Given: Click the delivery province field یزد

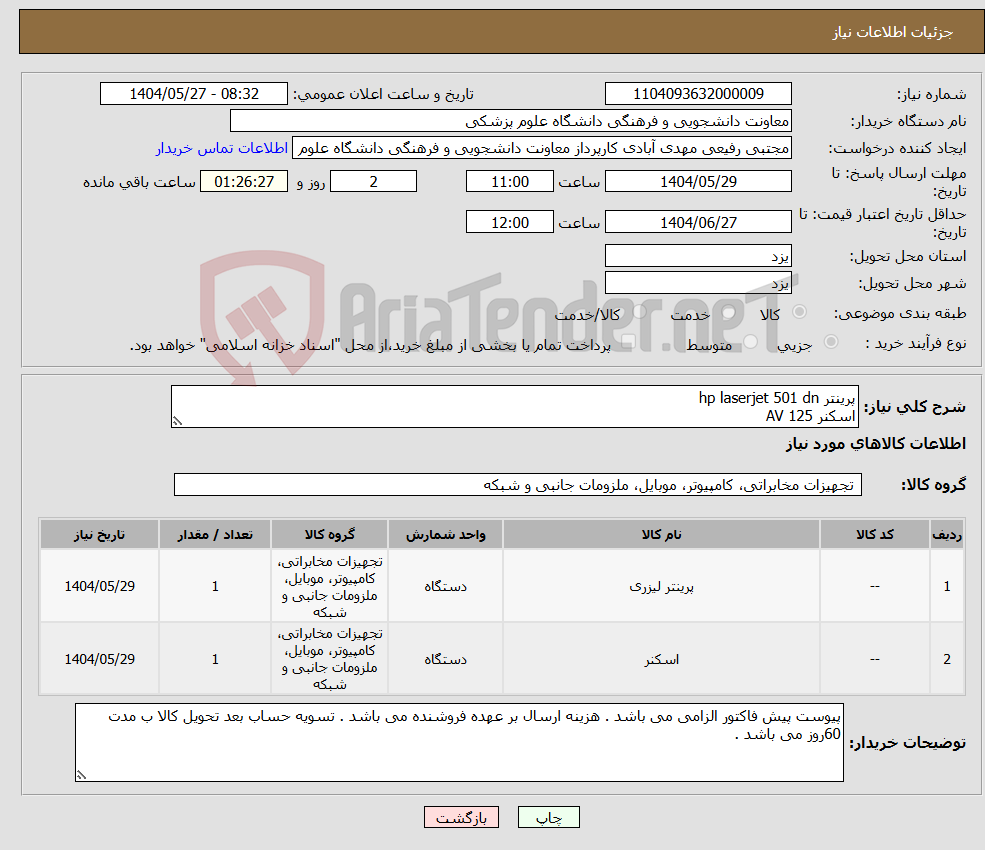Looking at the screenshot, I should coord(698,256).
